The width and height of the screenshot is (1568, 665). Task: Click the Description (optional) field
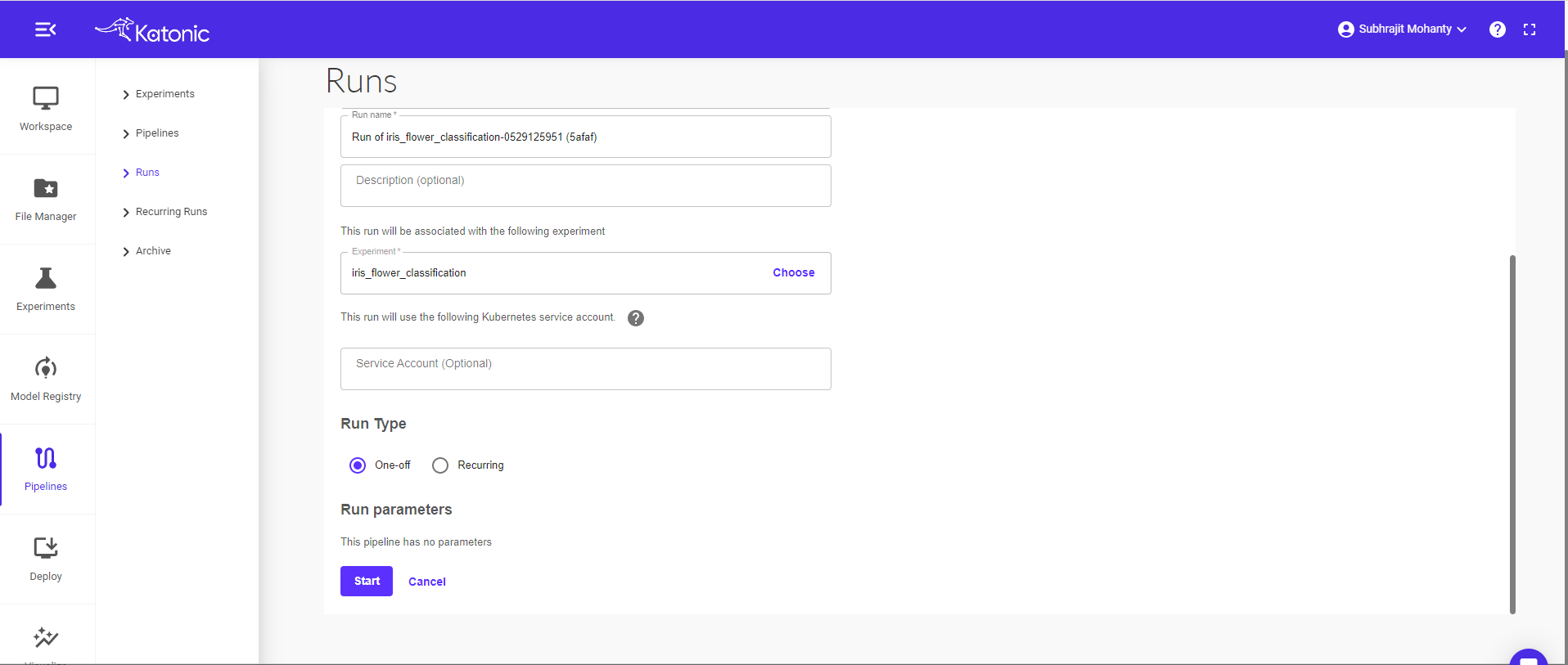point(586,186)
